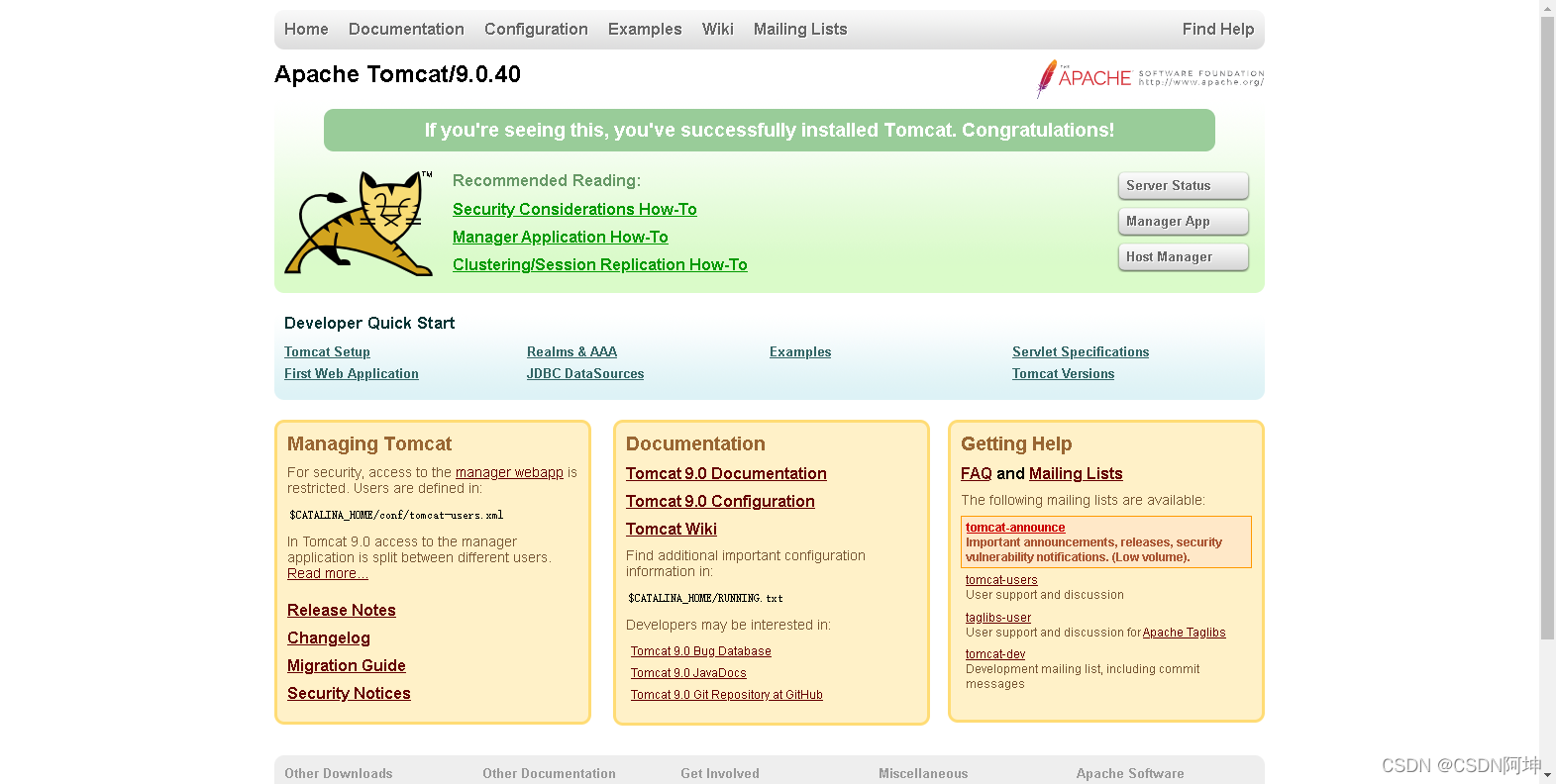
Task: Click the Get Involved footer heading
Action: click(720, 774)
